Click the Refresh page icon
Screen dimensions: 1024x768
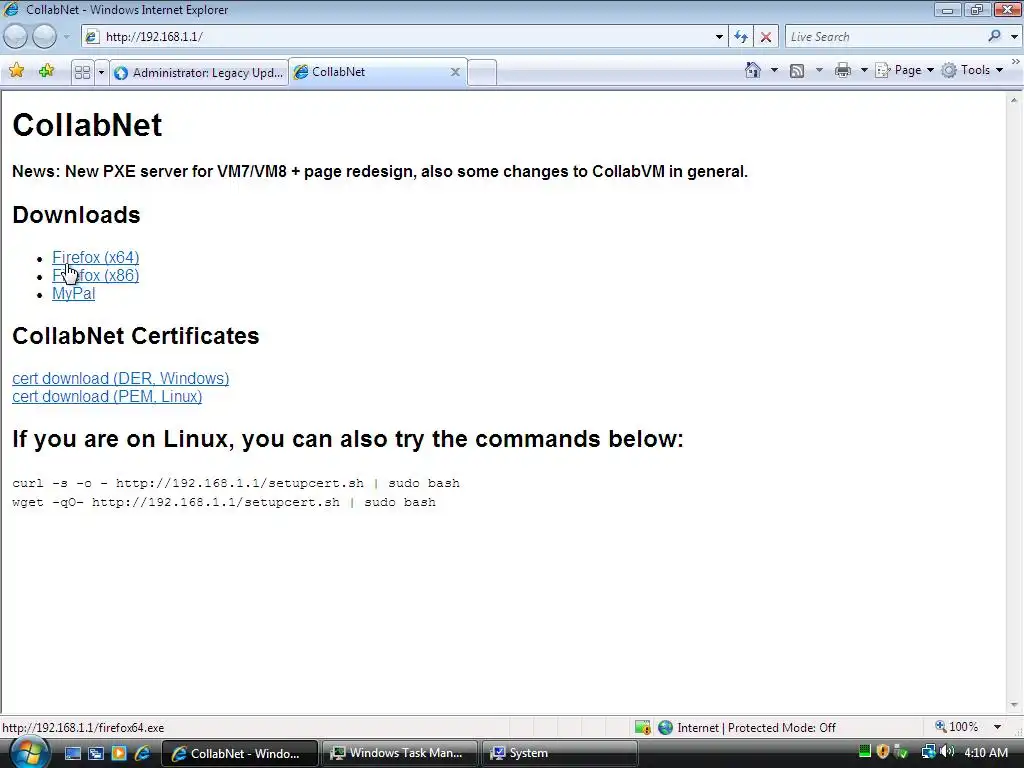(x=741, y=37)
